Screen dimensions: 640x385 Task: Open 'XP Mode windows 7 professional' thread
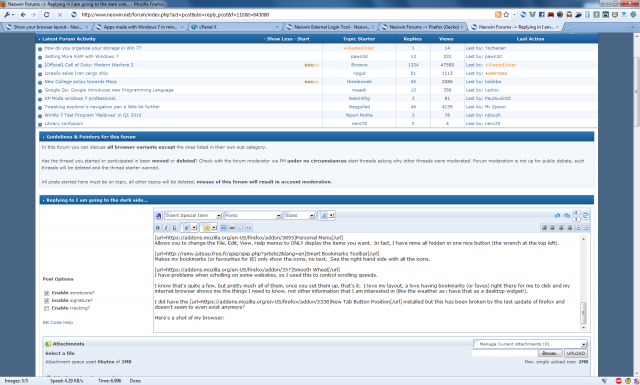[80, 98]
